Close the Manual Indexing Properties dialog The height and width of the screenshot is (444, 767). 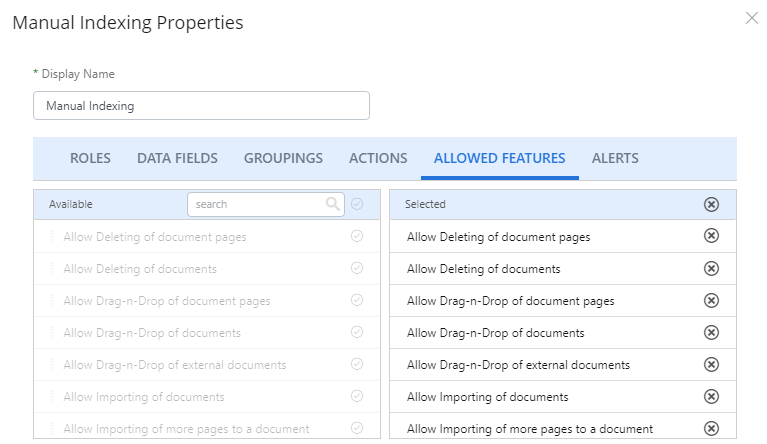tap(752, 18)
